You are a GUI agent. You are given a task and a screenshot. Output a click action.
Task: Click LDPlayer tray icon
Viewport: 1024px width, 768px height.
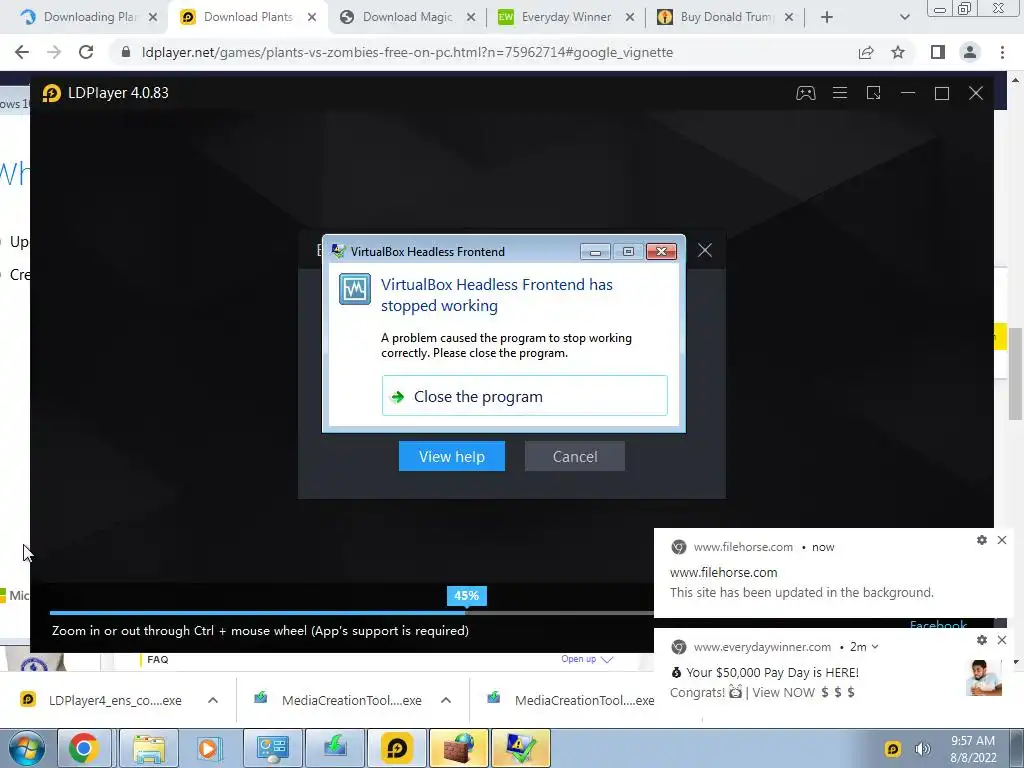(x=893, y=749)
